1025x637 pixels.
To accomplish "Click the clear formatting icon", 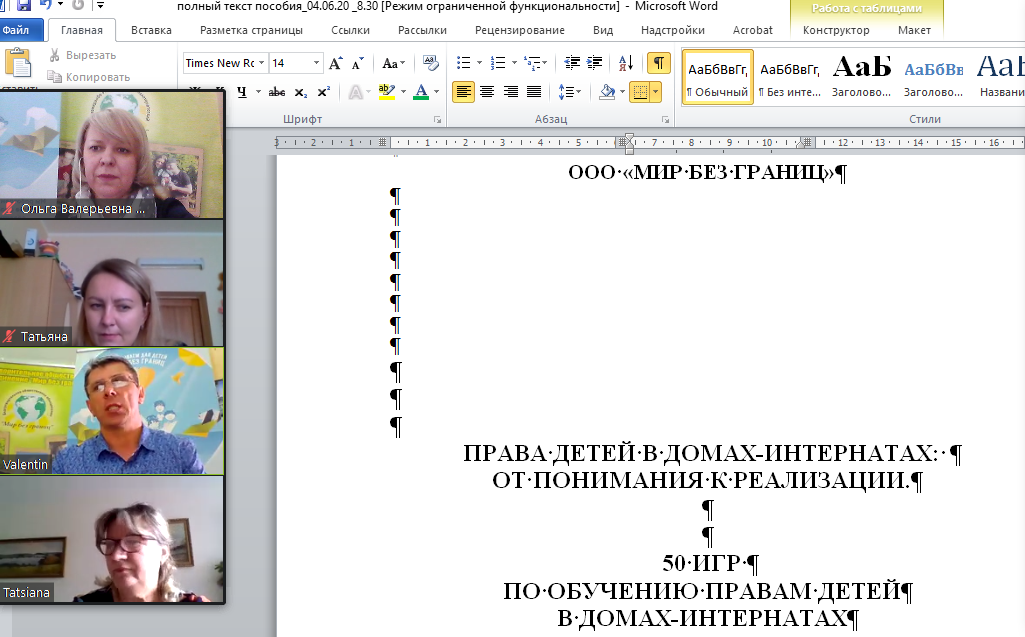I will pyautogui.click(x=431, y=63).
